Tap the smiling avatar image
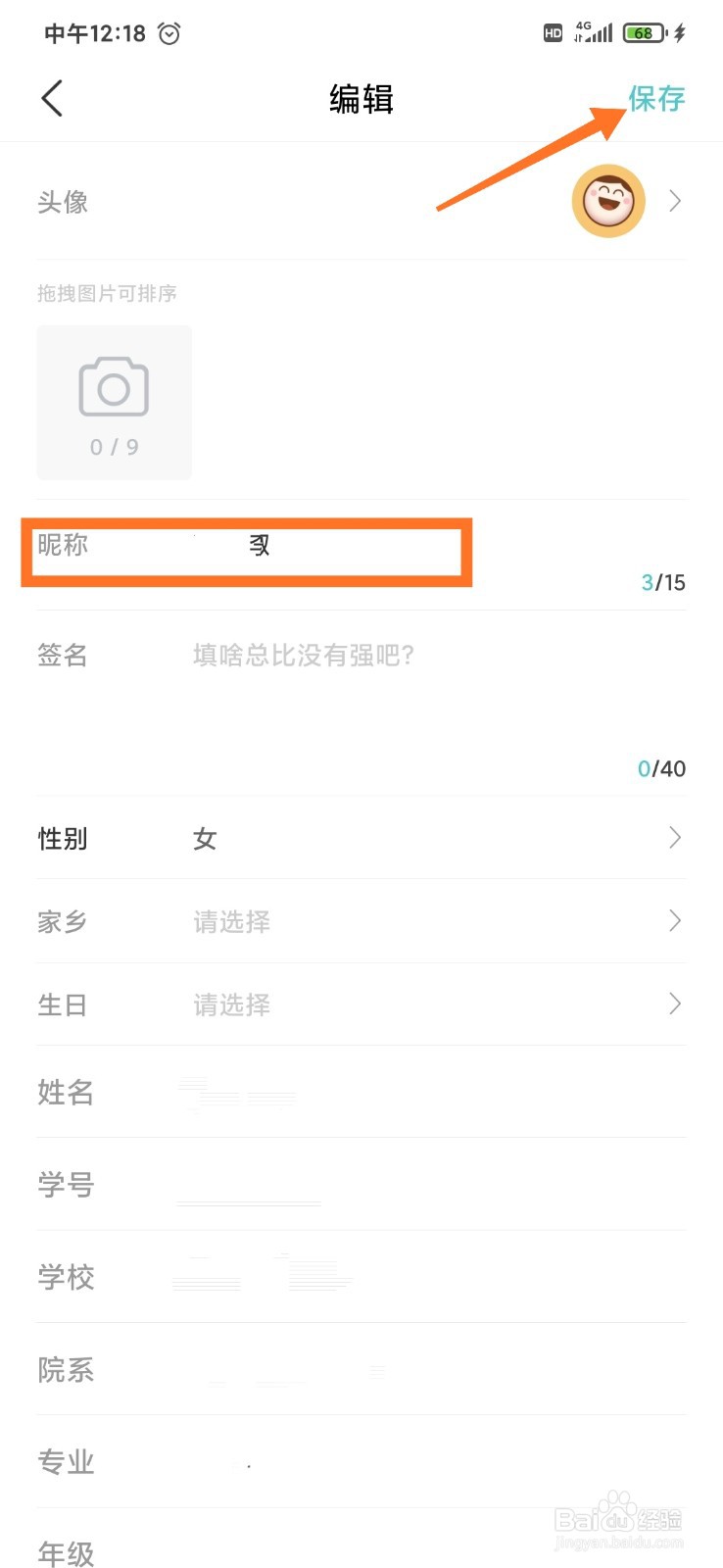This screenshot has height=1568, width=723. [x=608, y=201]
